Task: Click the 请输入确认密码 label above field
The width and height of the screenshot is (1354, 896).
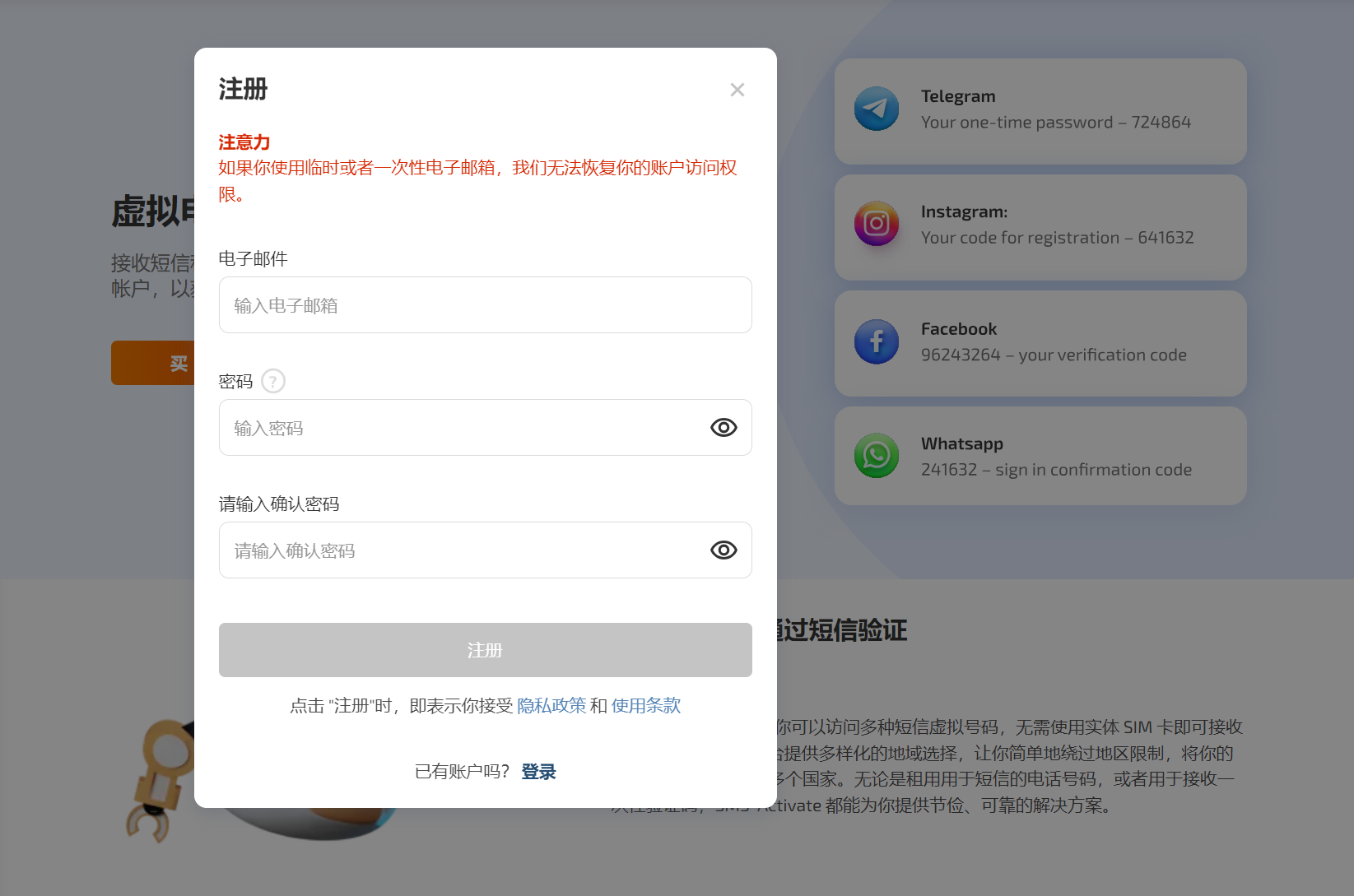Action: pos(279,504)
